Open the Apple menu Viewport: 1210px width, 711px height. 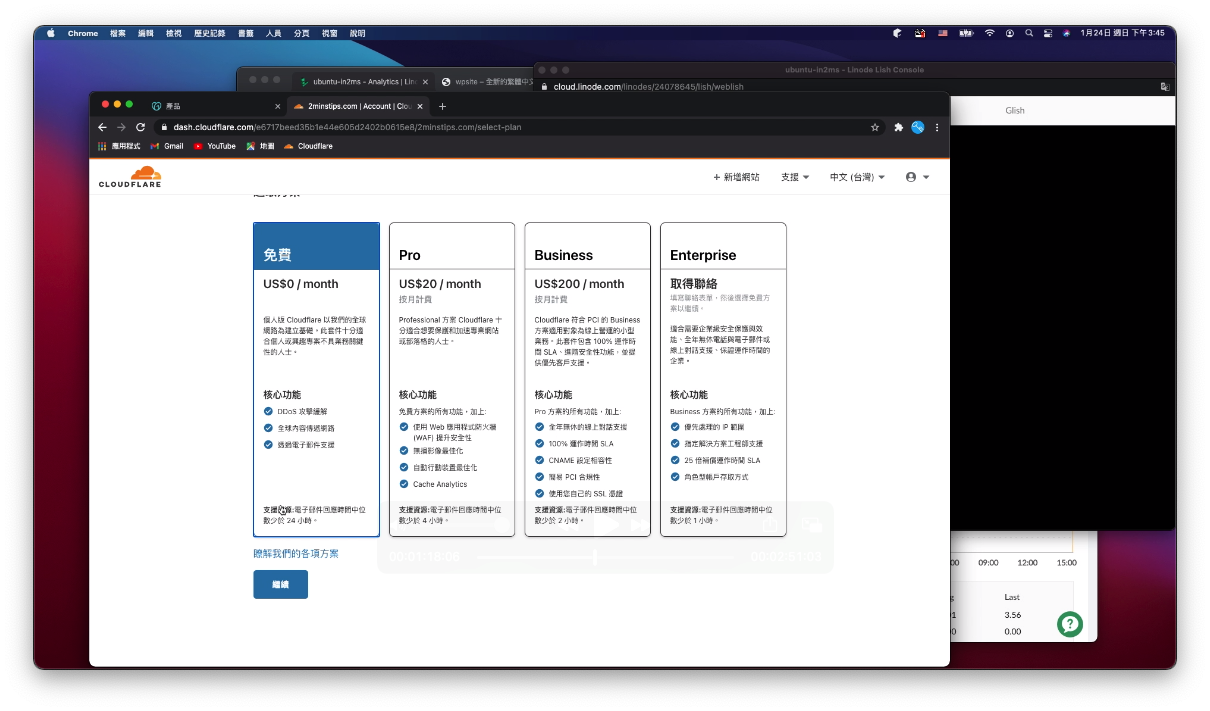[50, 33]
